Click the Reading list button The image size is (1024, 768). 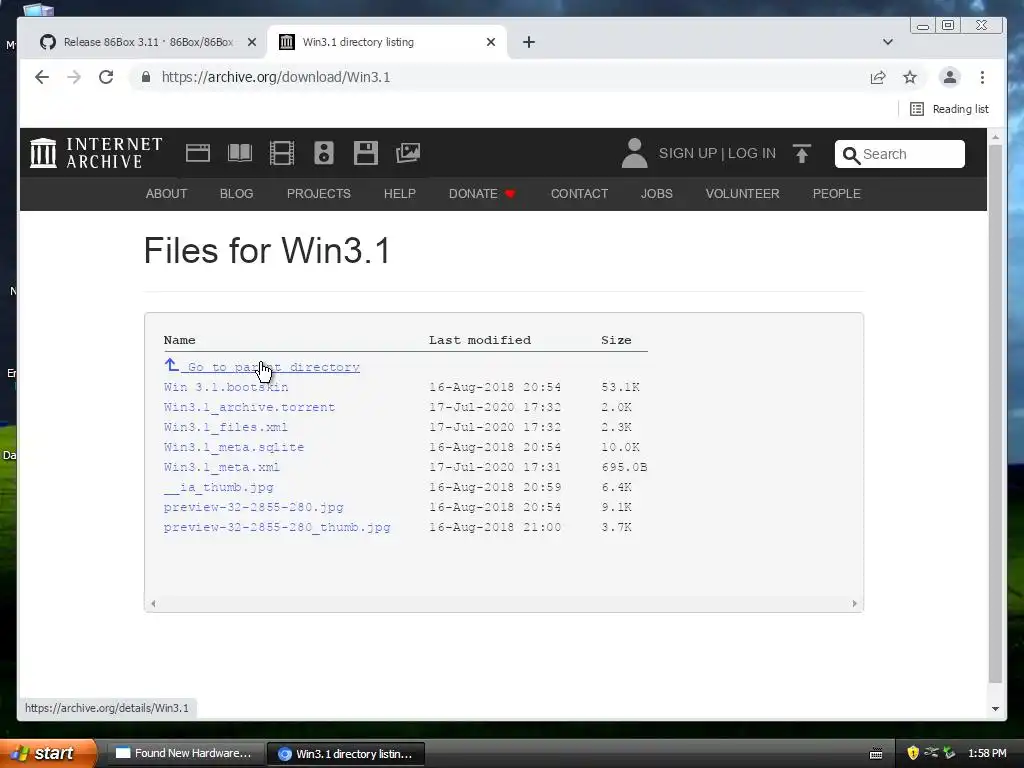coord(950,109)
